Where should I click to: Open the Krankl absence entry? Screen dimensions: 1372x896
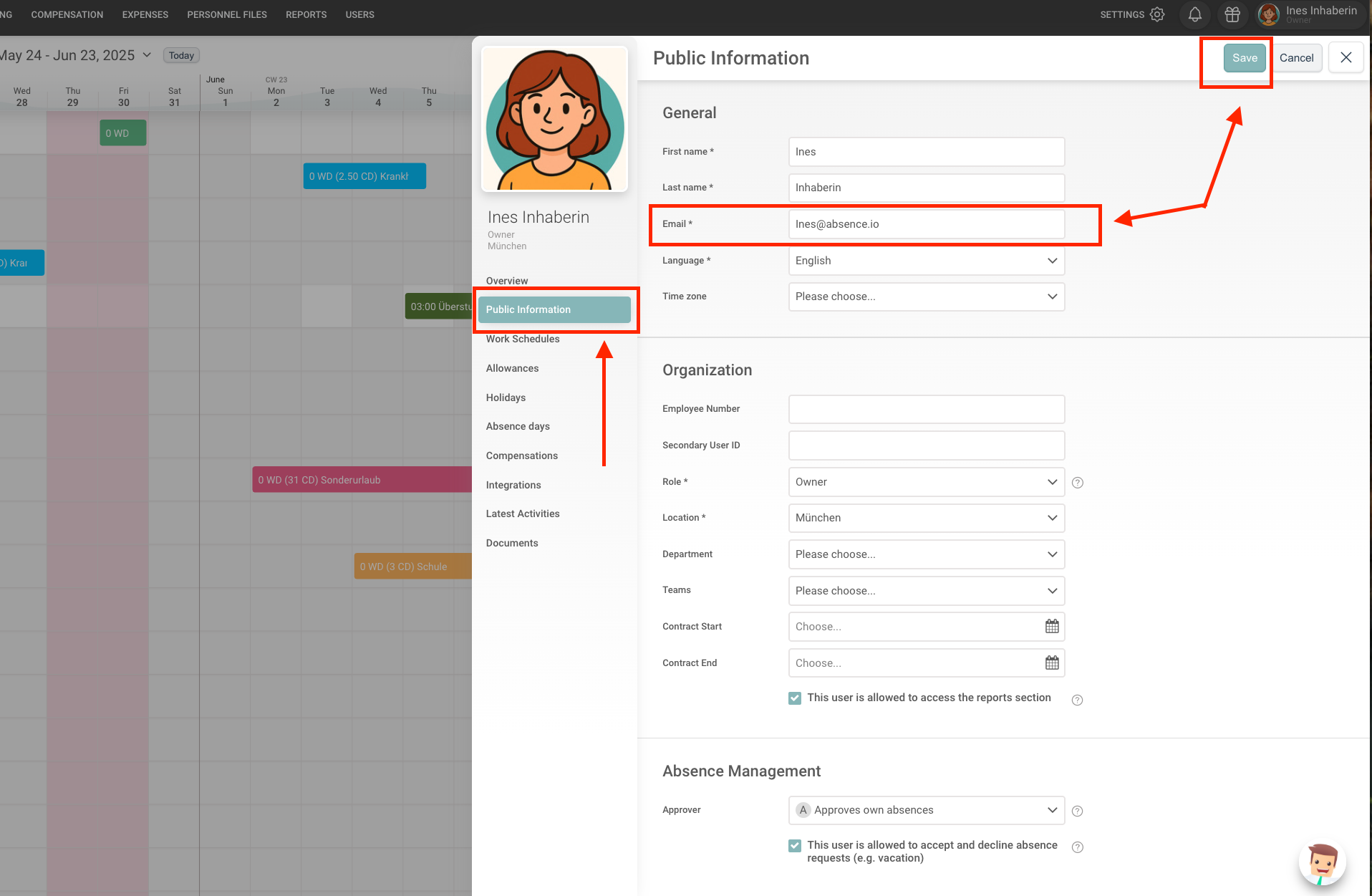coord(364,176)
